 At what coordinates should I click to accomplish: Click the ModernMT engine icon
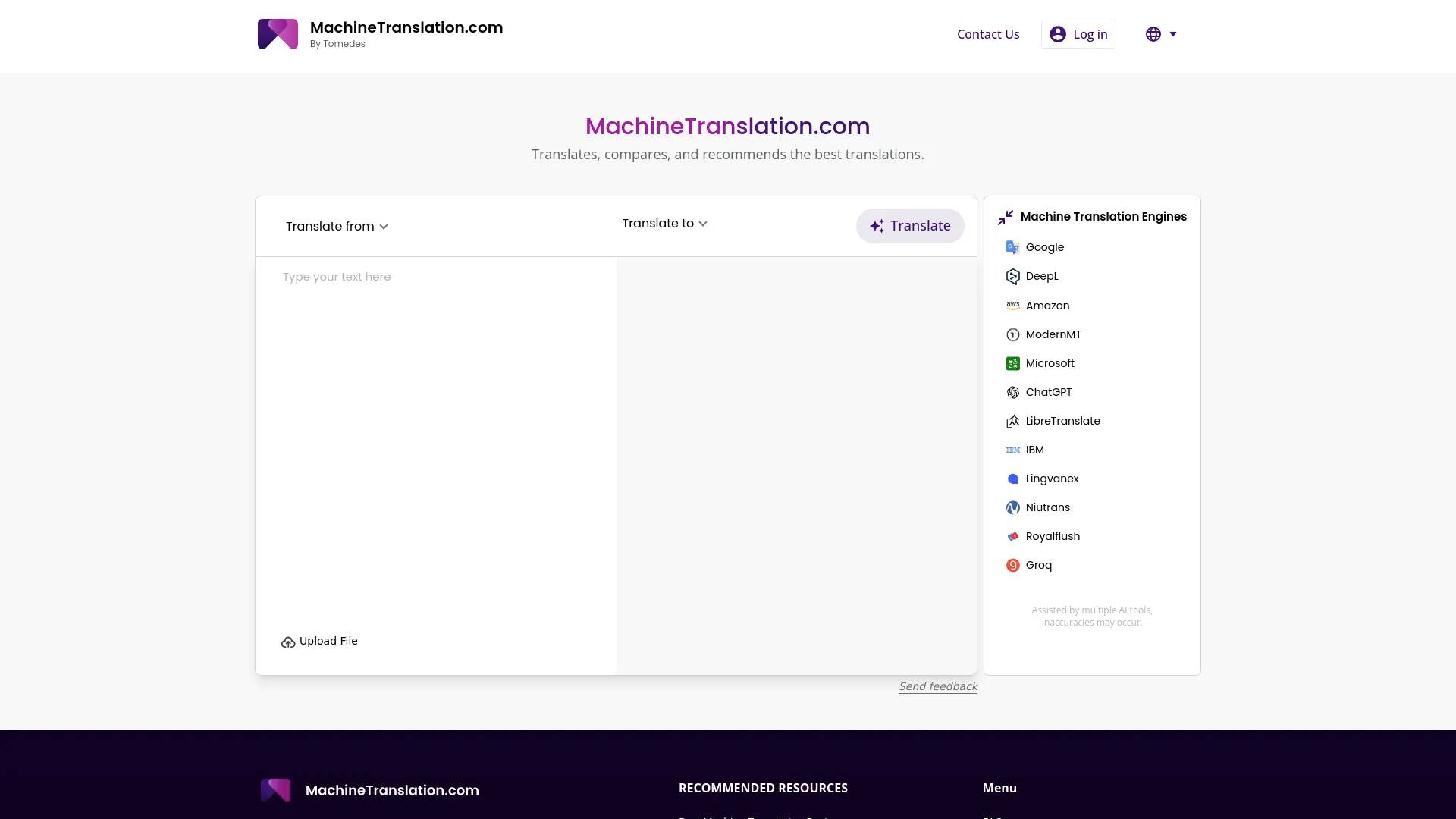point(1012,334)
